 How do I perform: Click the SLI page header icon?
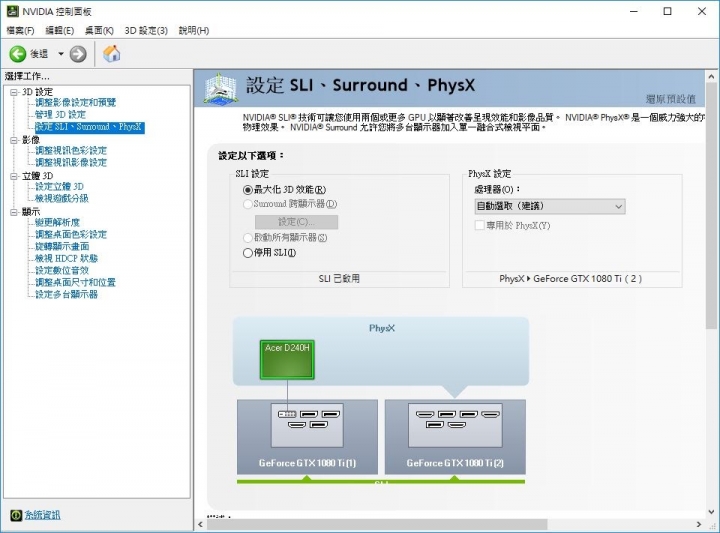[x=220, y=88]
